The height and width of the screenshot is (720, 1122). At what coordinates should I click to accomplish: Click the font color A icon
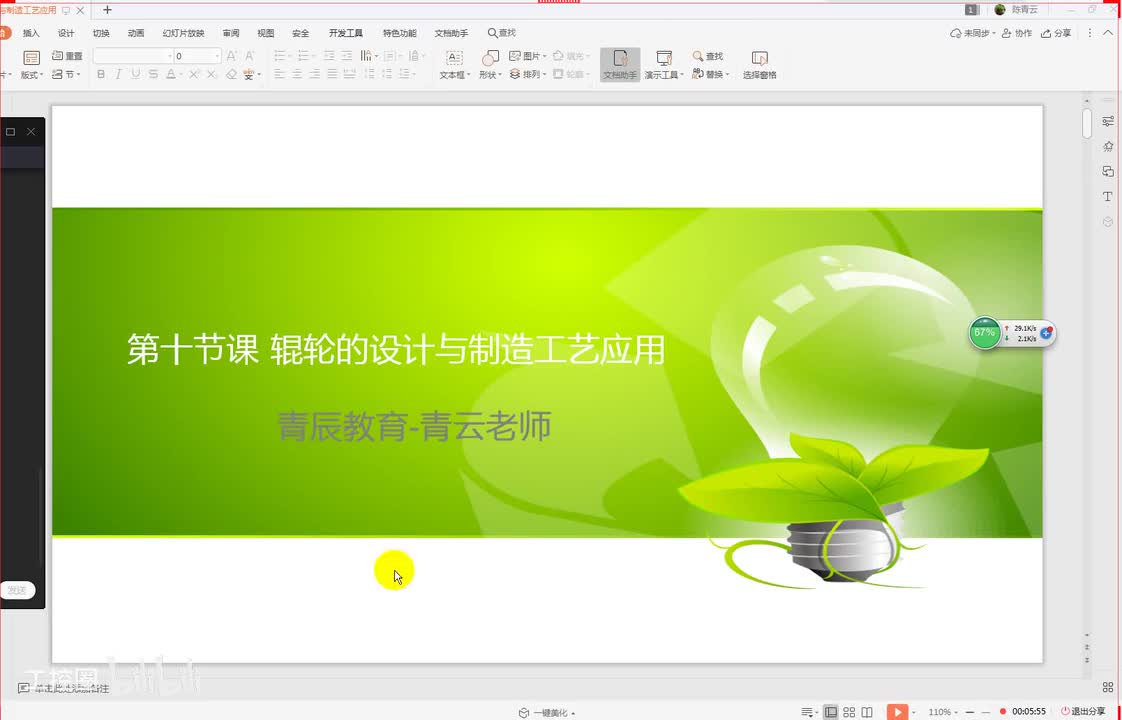pyautogui.click(x=171, y=74)
